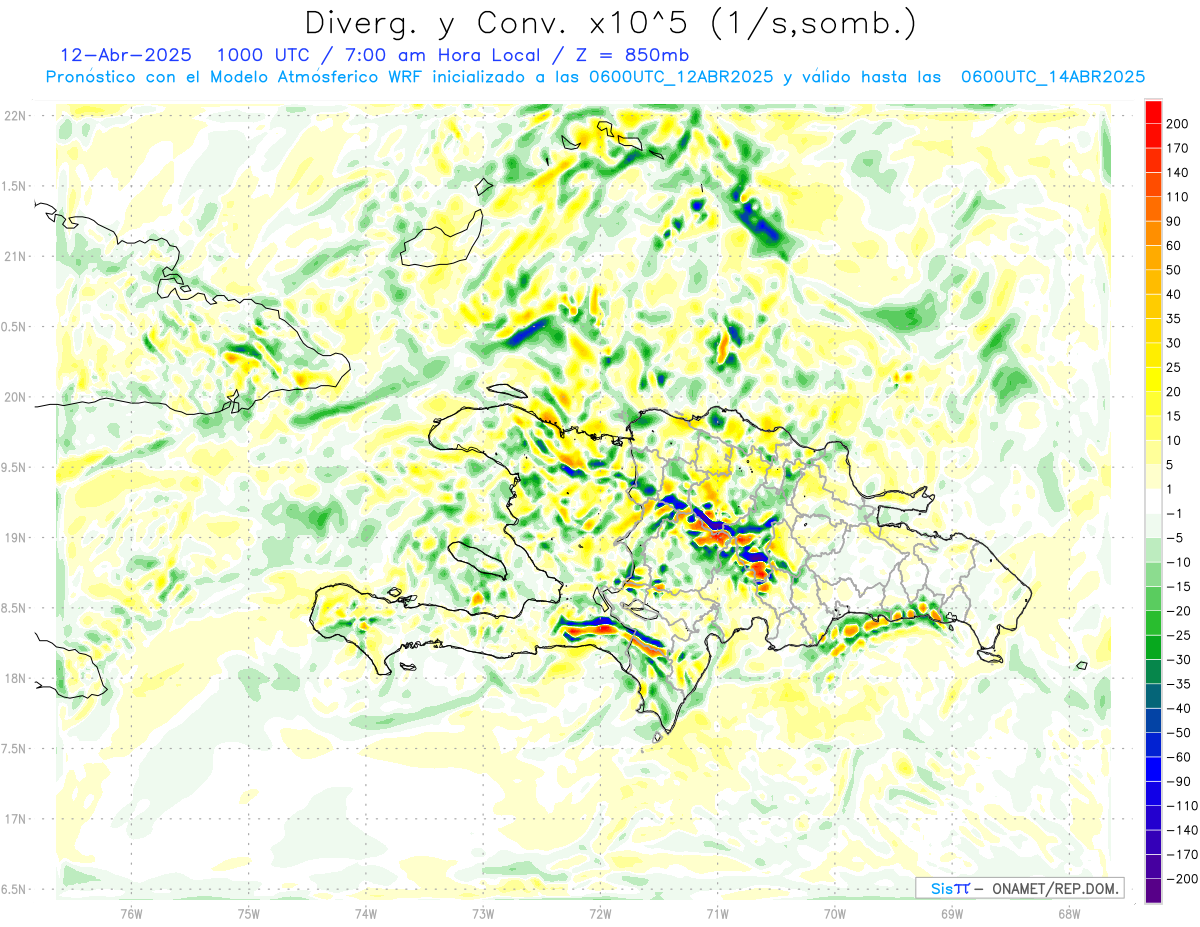1200x927 pixels.
Task: Click the latitude label 19N
Action: click(15, 538)
